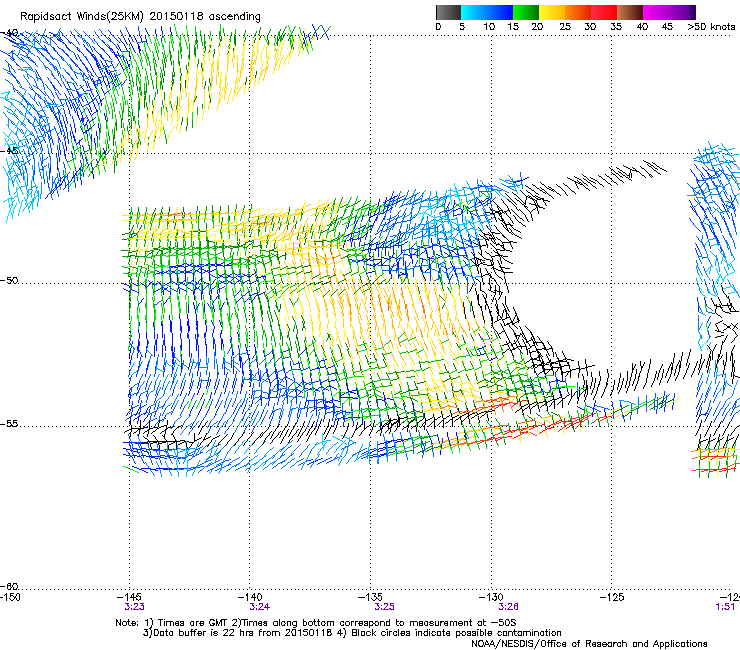Click the '-145' longitude axis label
740x650 pixels.
point(129,597)
